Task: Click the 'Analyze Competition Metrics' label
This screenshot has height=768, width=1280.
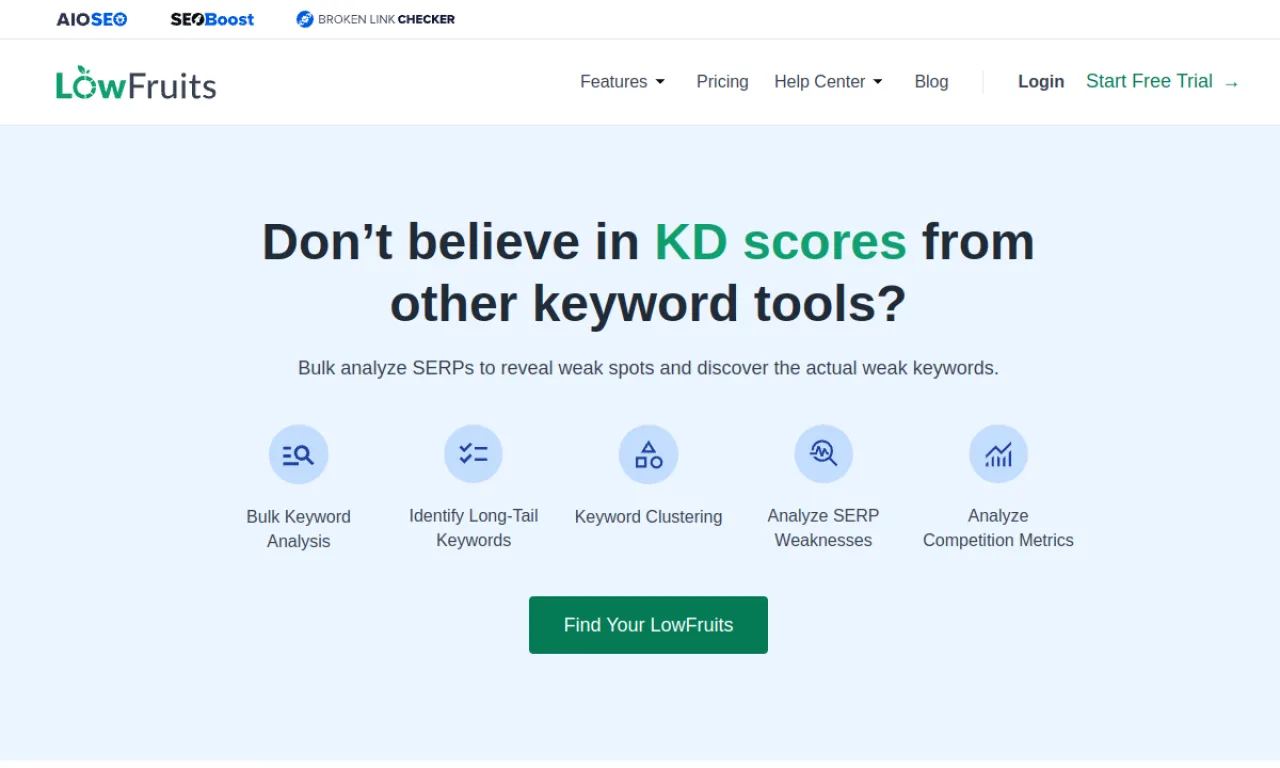Action: click(998, 528)
